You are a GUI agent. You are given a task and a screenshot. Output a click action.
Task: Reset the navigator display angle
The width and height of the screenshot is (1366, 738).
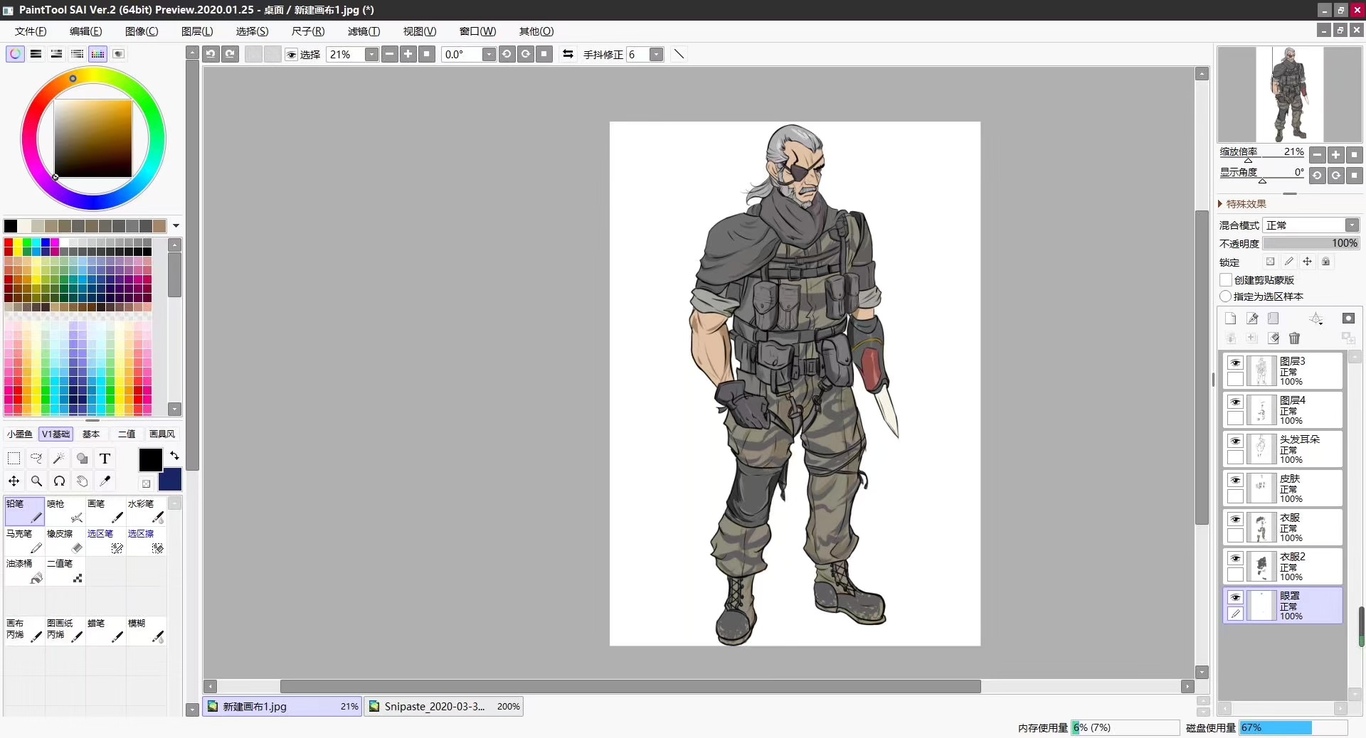(x=1355, y=175)
